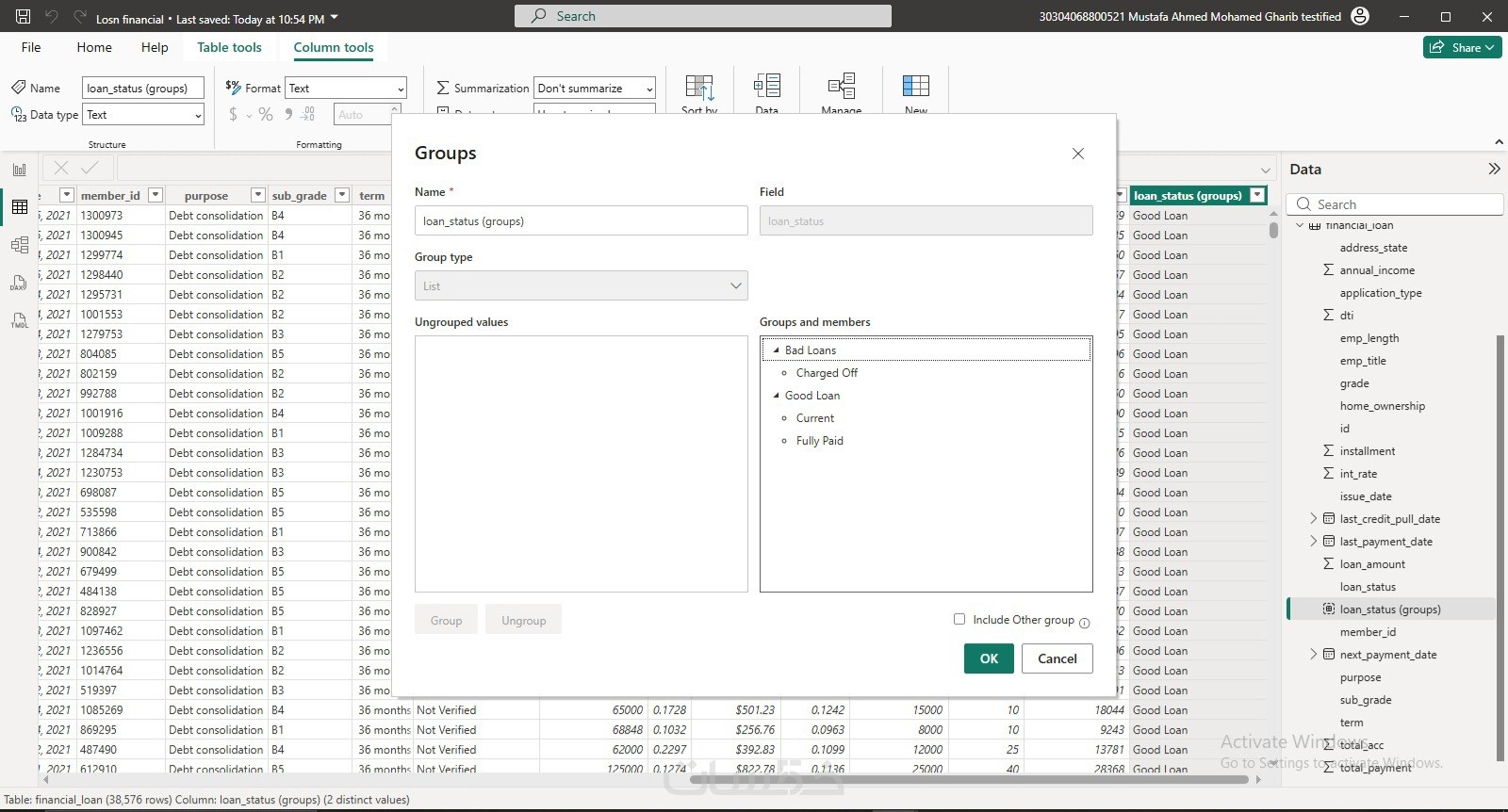Close the Groups dialog with X

tap(1078, 154)
